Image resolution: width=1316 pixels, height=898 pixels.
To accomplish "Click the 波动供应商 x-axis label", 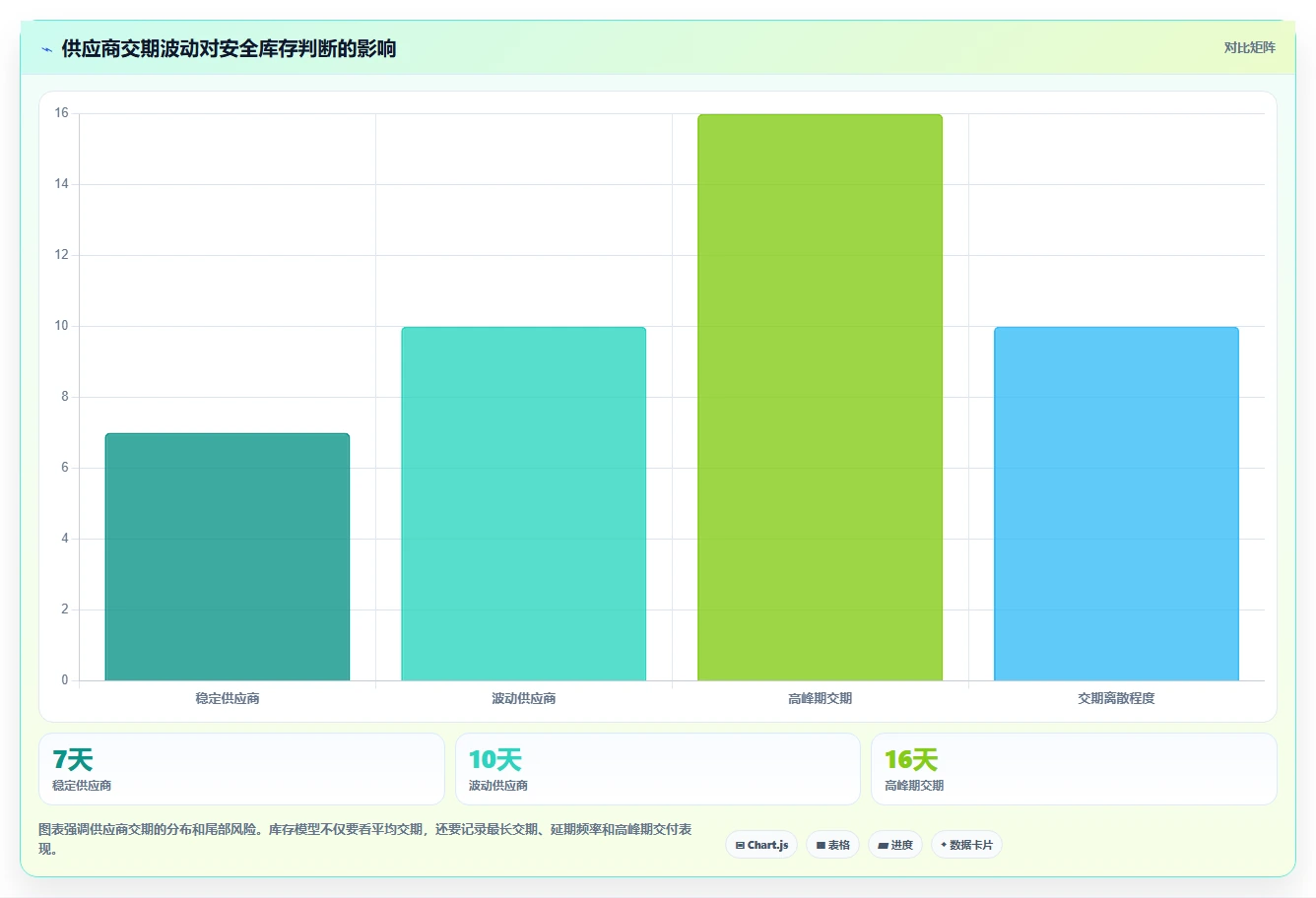I will click(x=523, y=698).
